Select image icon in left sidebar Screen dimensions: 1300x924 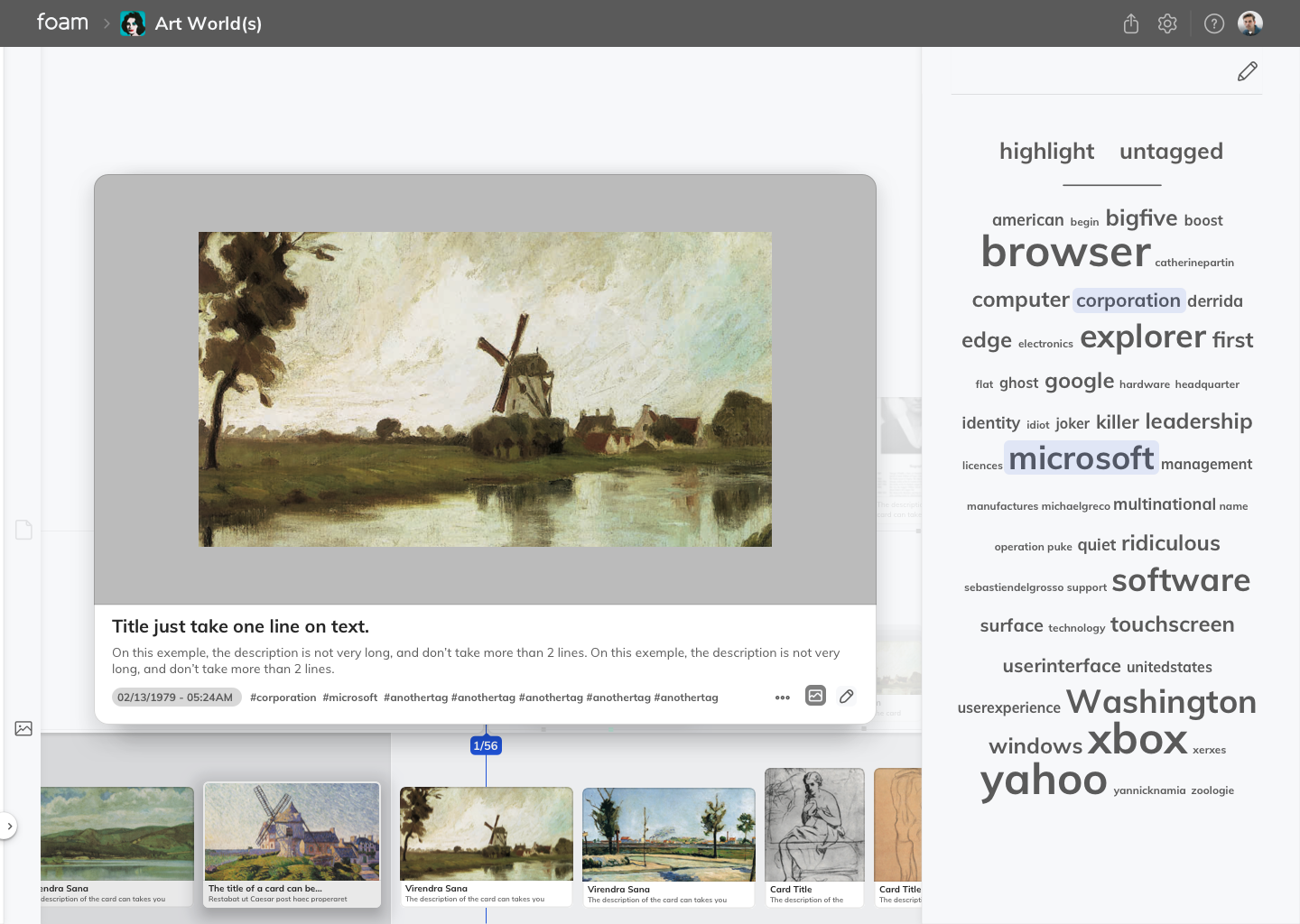pos(23,728)
